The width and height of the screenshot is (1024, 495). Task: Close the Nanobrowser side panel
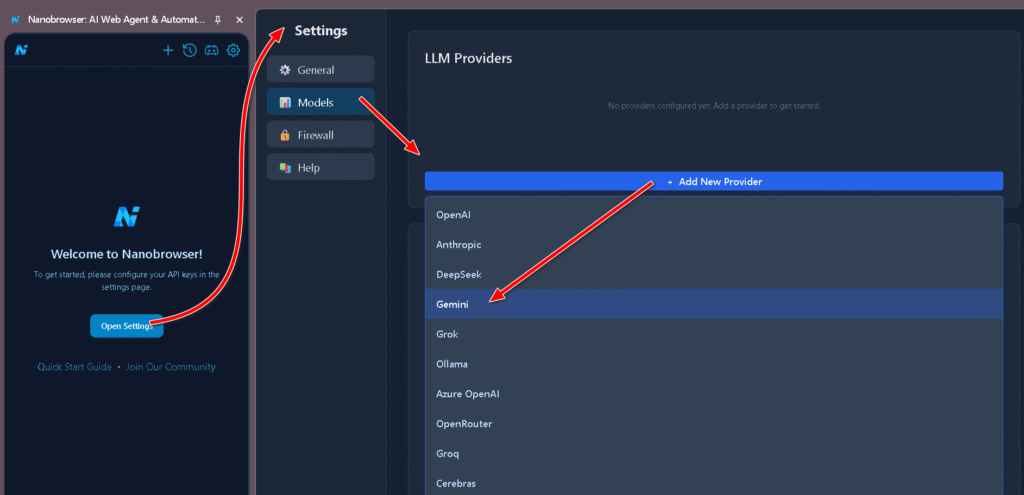(x=239, y=20)
